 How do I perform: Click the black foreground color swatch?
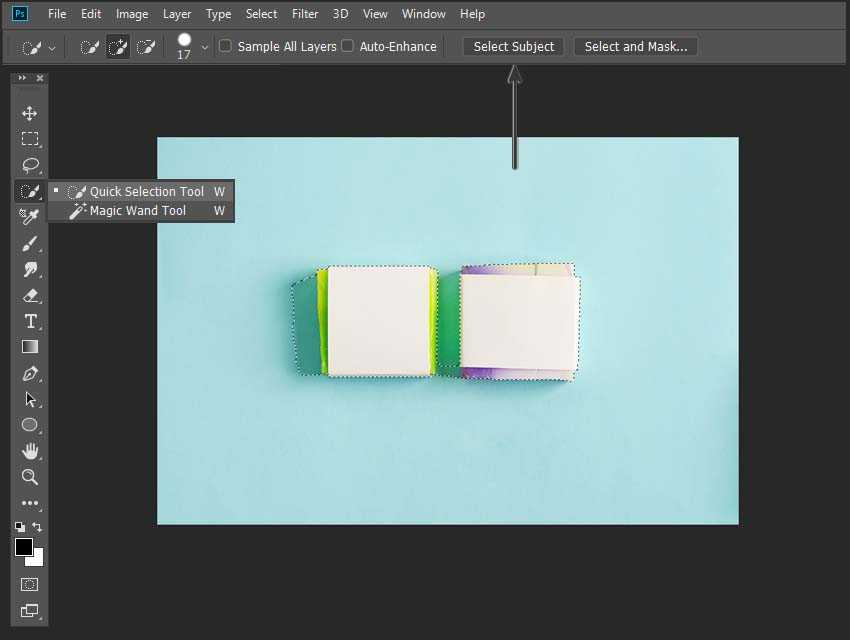23,546
